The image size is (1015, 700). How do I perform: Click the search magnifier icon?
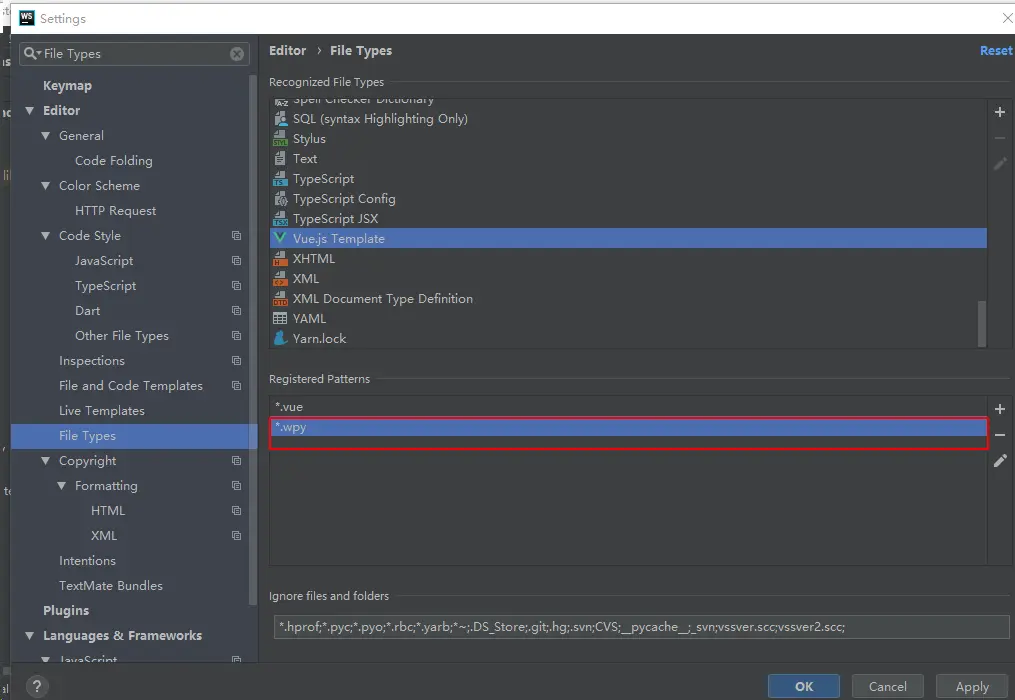pyautogui.click(x=31, y=53)
